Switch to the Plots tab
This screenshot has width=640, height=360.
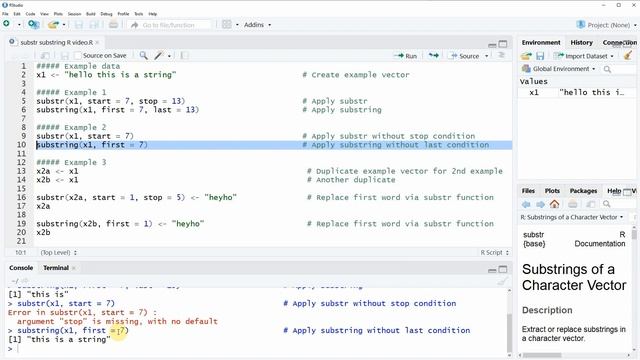pos(552,191)
